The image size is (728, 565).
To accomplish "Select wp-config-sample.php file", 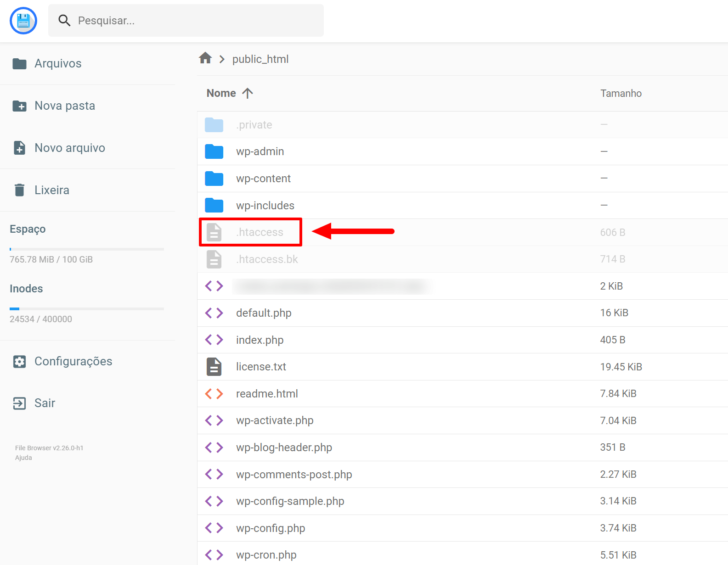I will (x=462, y=501).
